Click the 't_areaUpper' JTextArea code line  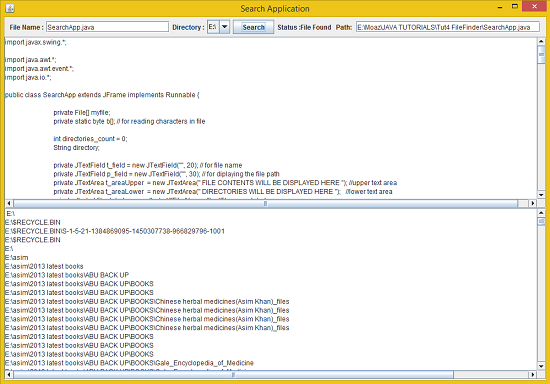225,182
